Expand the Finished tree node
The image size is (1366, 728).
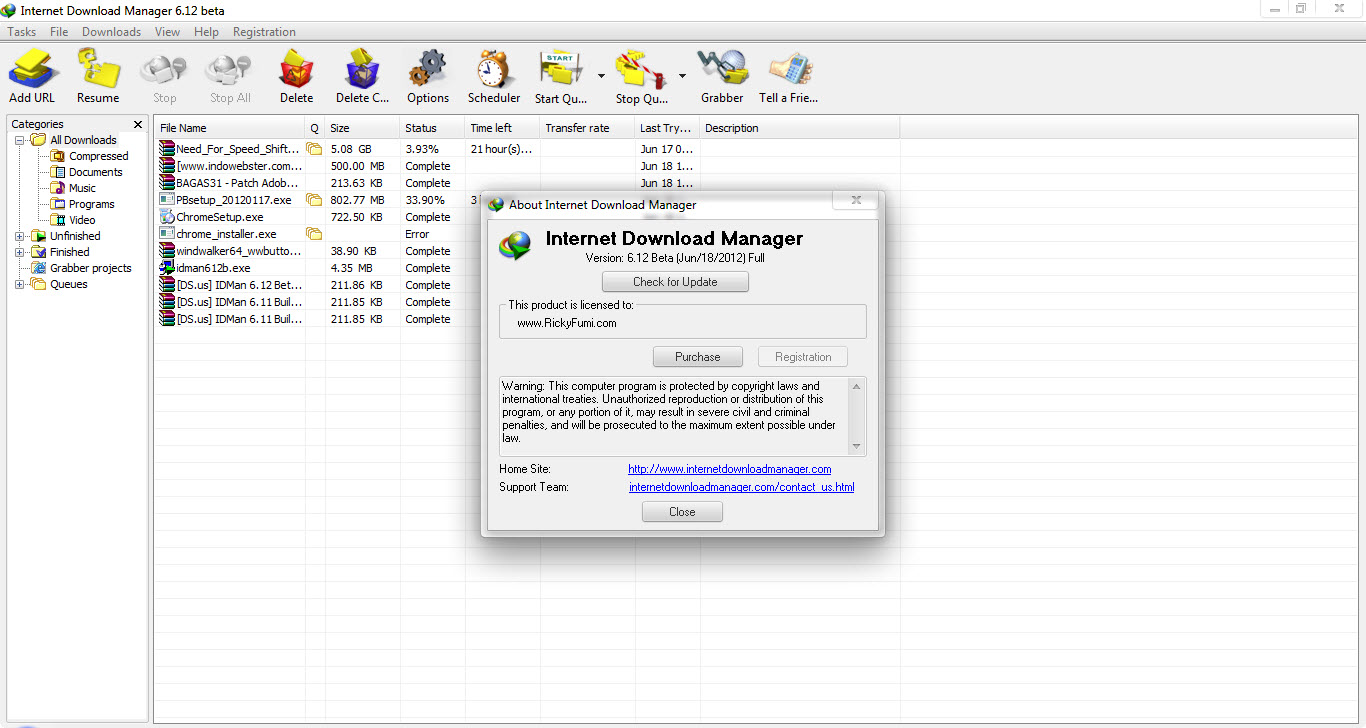coord(20,252)
